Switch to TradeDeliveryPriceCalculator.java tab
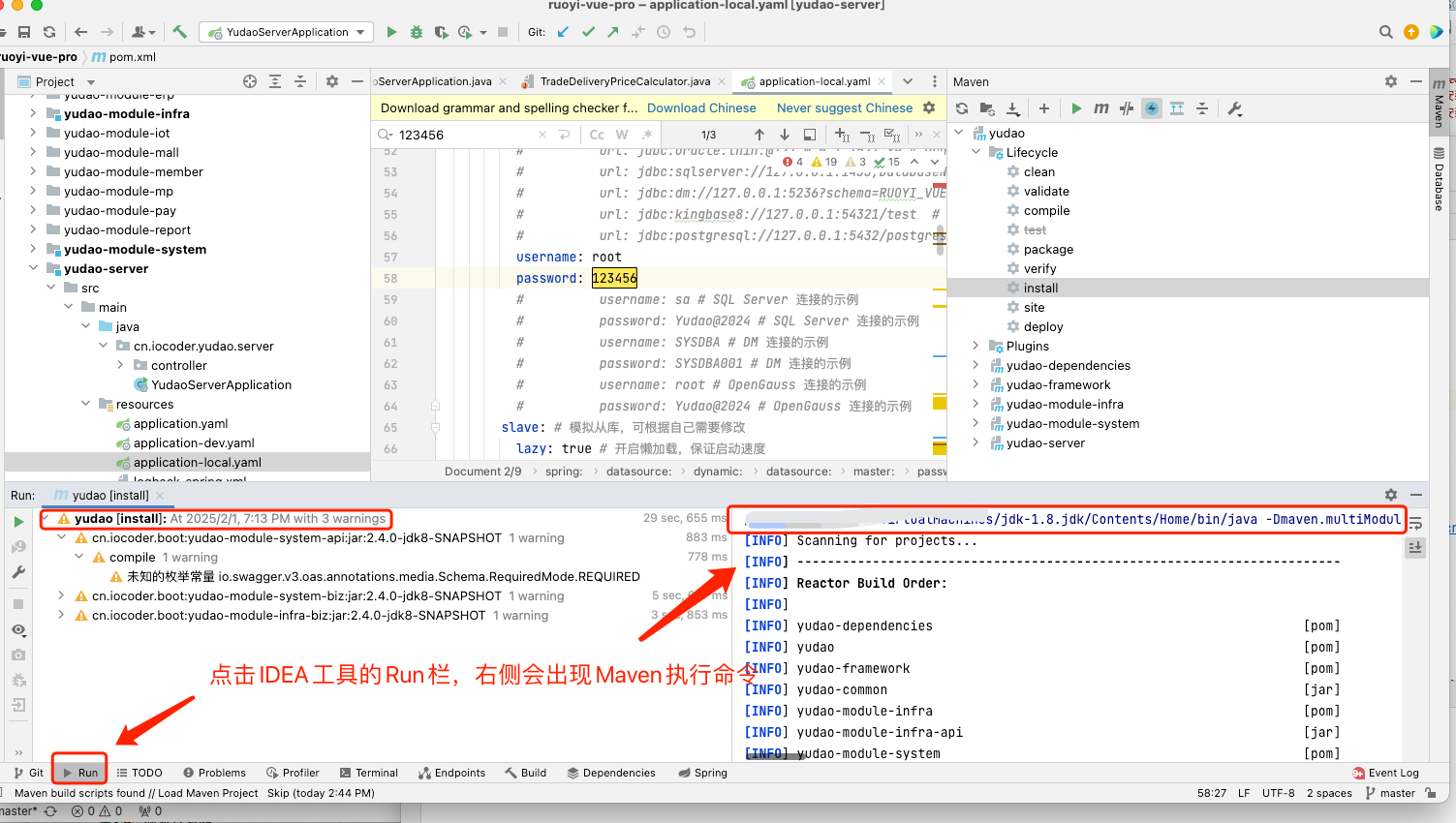Image resolution: width=1456 pixels, height=823 pixels. tap(624, 81)
